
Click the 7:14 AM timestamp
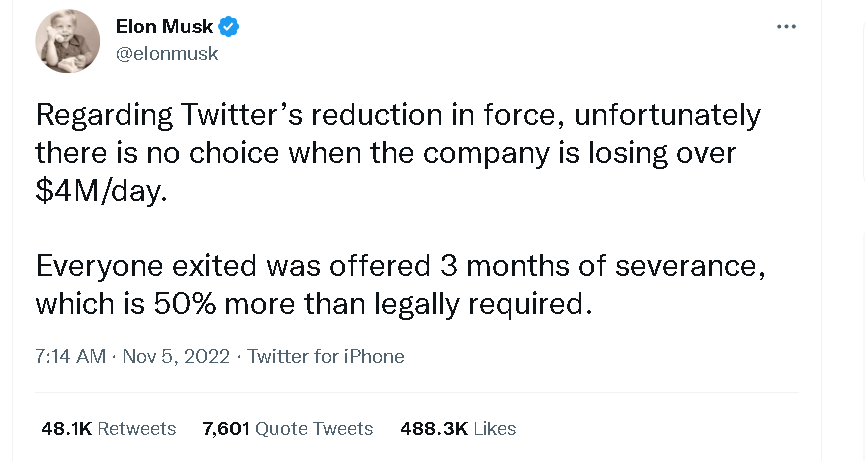70,356
